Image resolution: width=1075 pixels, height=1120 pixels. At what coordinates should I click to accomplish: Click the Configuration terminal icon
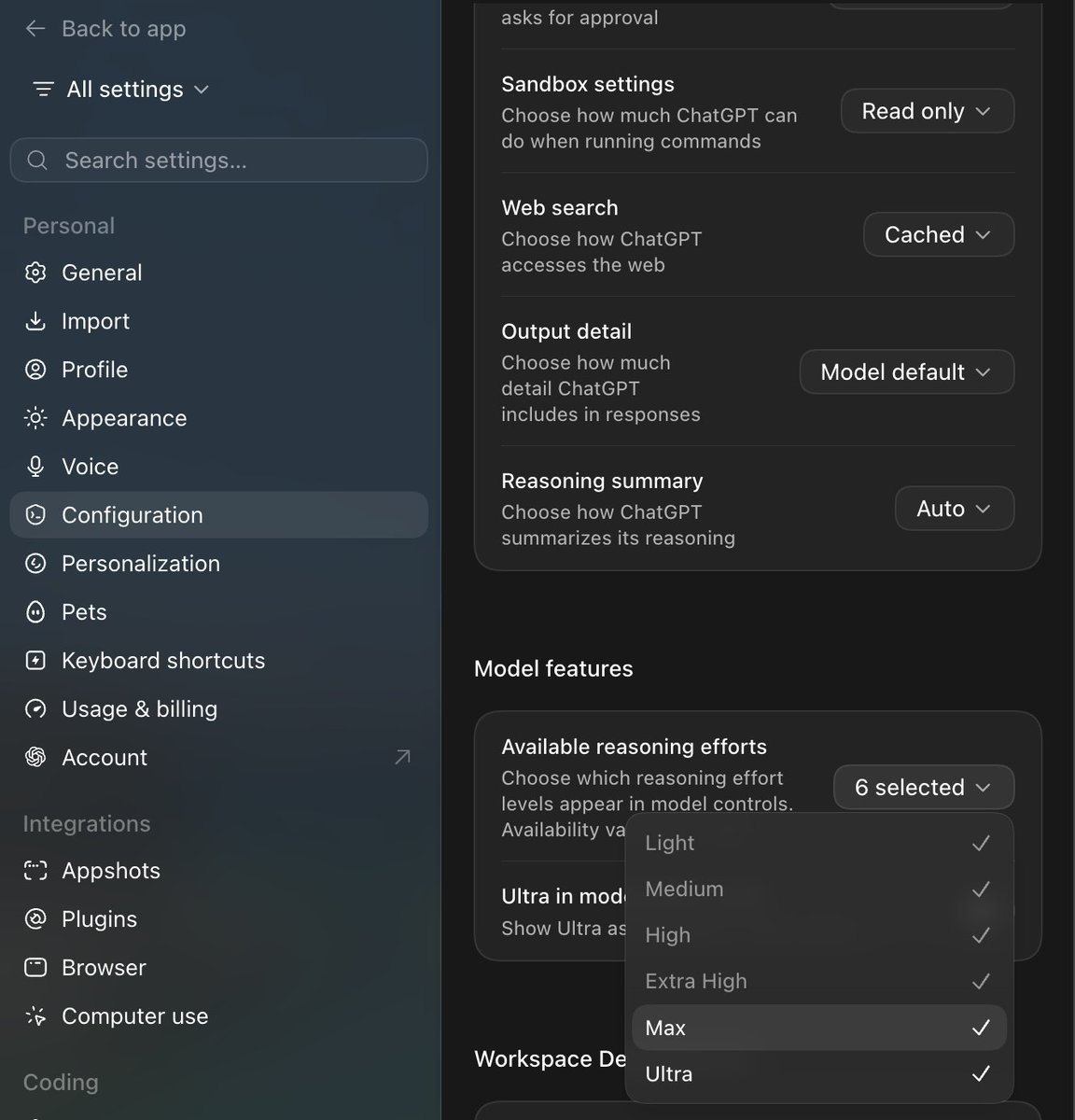click(x=35, y=515)
